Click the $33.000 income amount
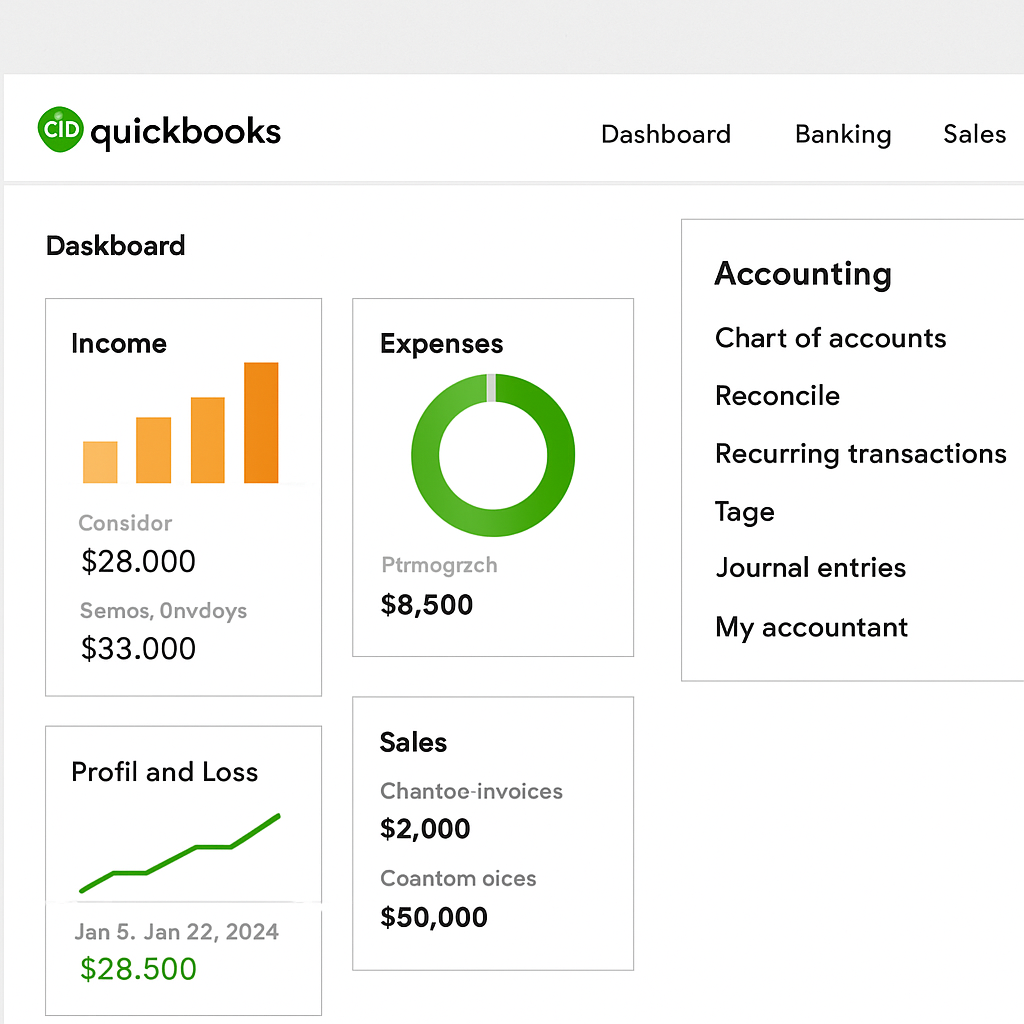 click(138, 648)
